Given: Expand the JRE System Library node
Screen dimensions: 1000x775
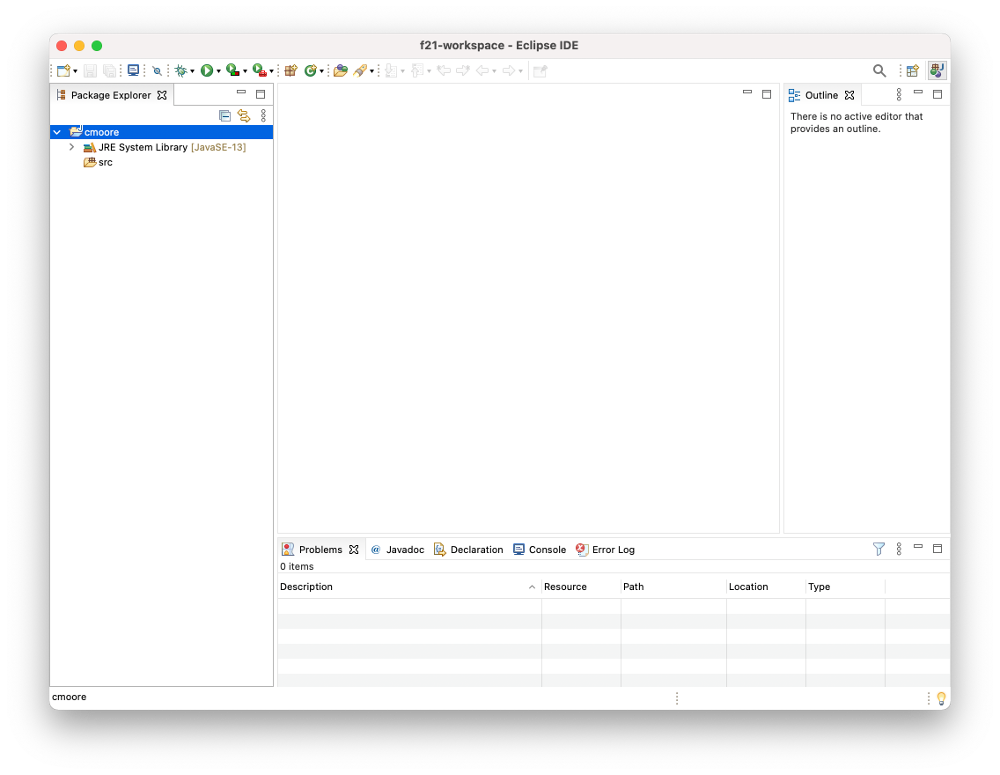Looking at the screenshot, I should click(72, 147).
